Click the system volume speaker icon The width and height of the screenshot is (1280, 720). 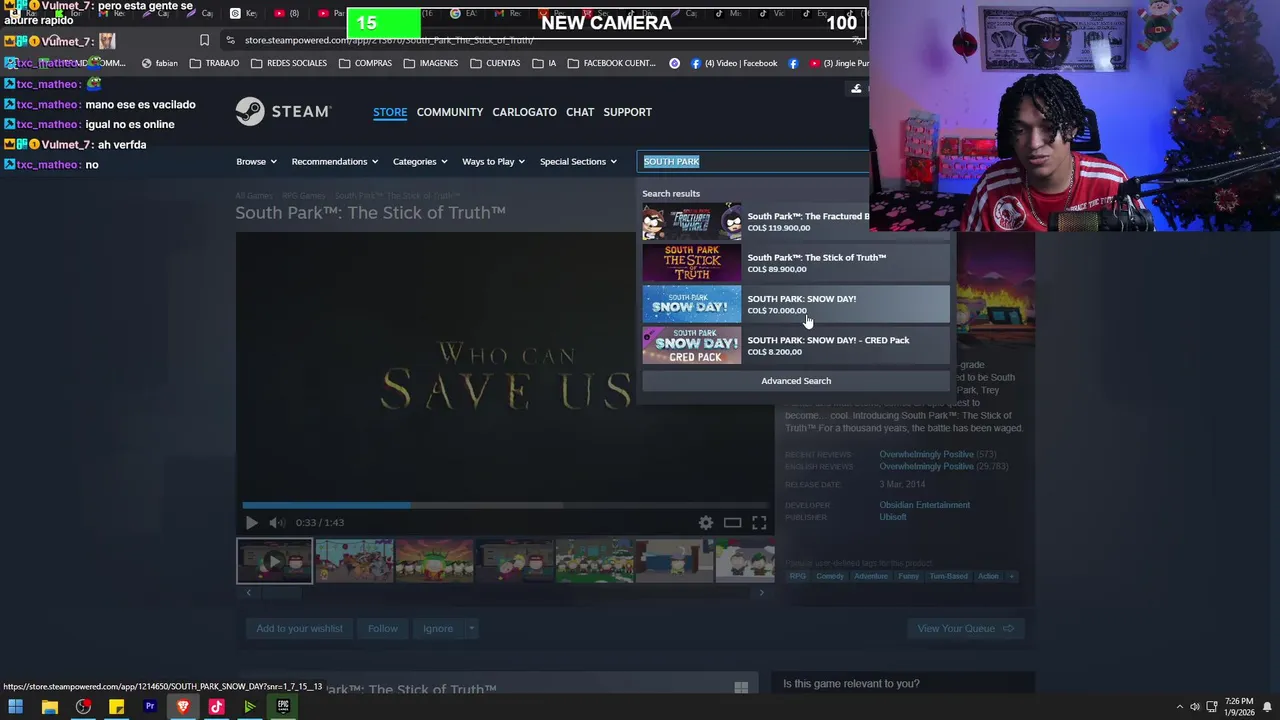(x=1194, y=707)
